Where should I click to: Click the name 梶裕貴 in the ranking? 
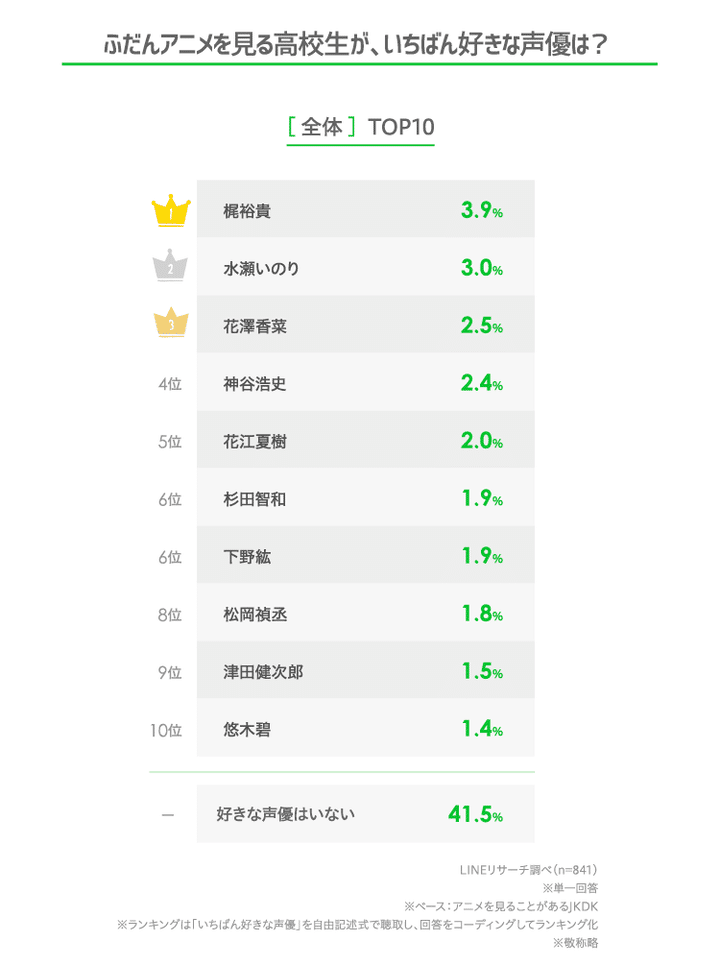247,211
